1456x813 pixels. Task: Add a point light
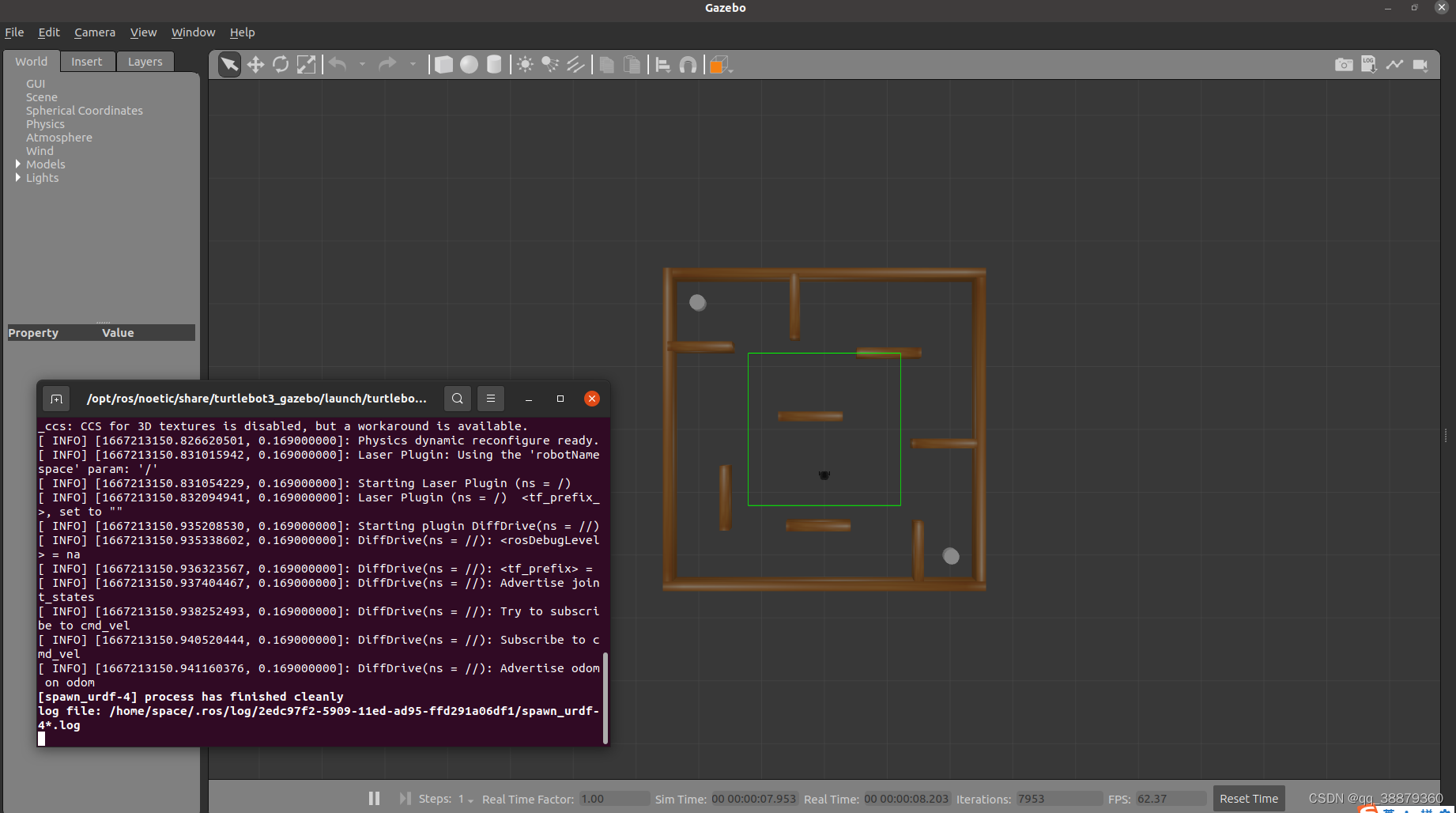coord(525,65)
